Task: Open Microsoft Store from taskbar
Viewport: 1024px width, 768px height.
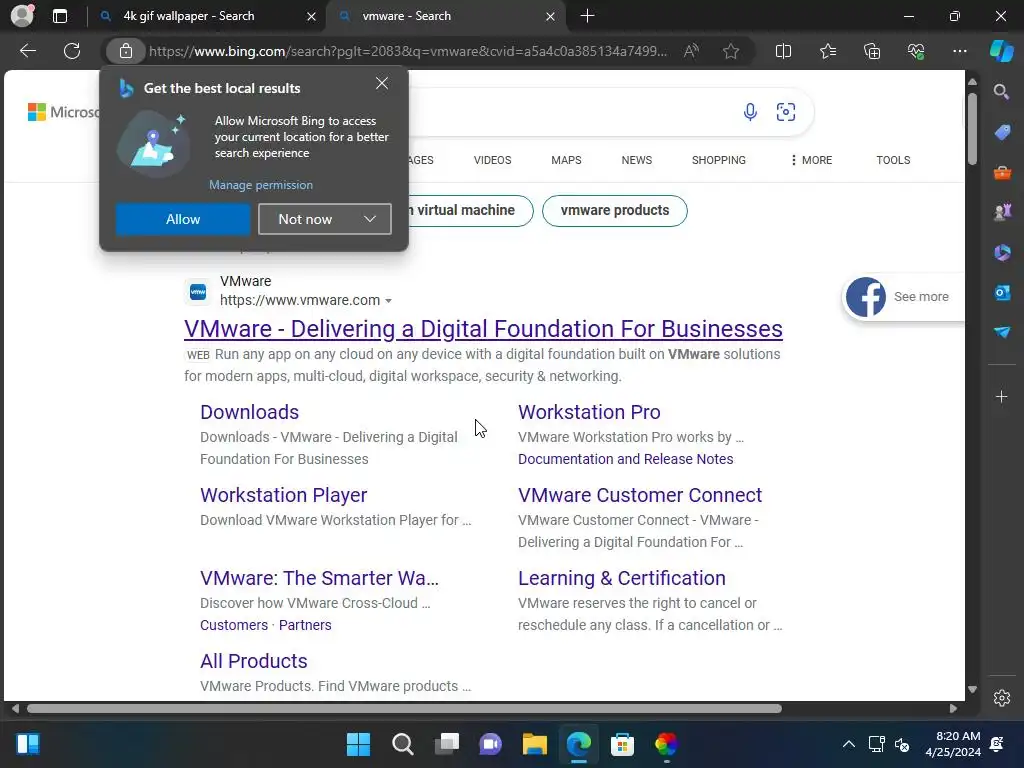Action: 622,744
